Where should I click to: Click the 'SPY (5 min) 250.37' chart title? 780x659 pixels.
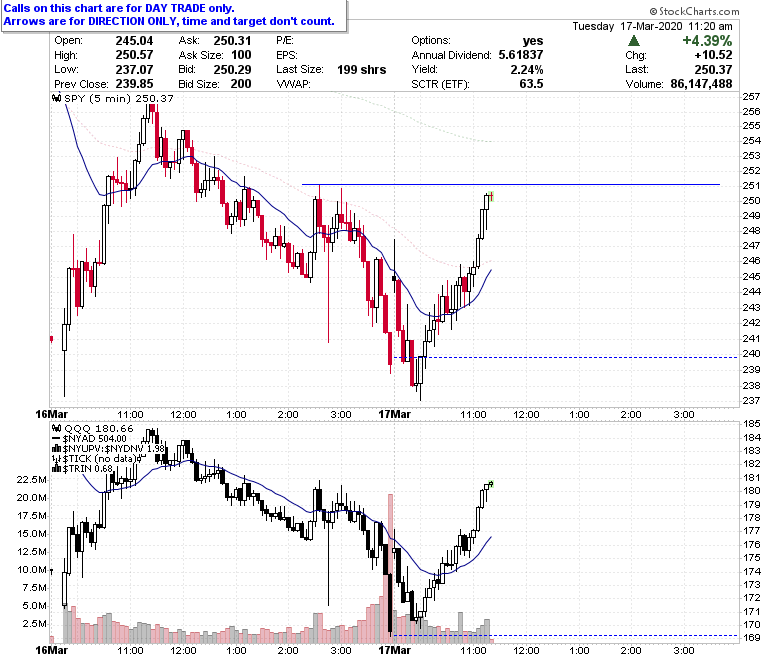[x=119, y=98]
